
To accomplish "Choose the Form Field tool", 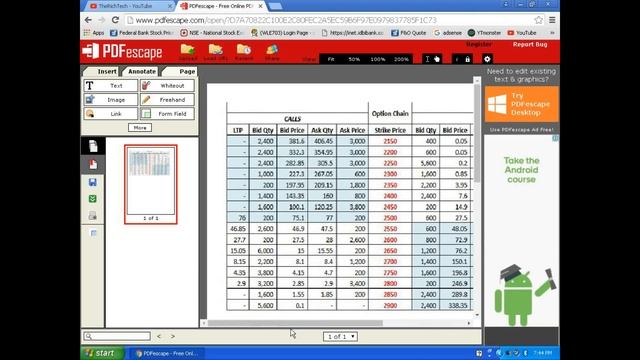I will click(x=167, y=113).
